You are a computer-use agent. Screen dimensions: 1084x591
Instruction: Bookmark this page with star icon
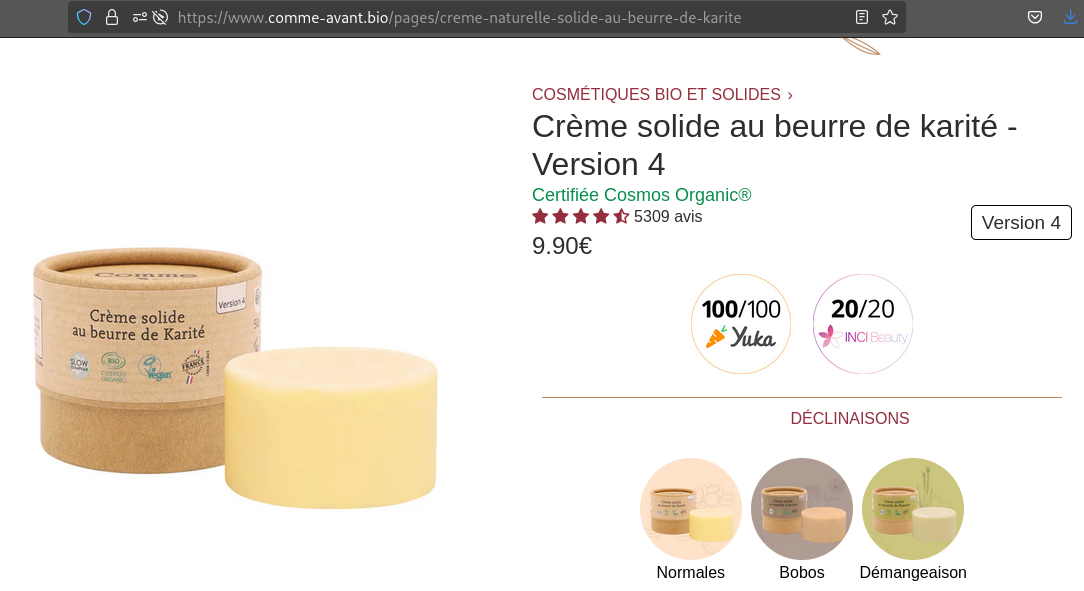pos(890,17)
